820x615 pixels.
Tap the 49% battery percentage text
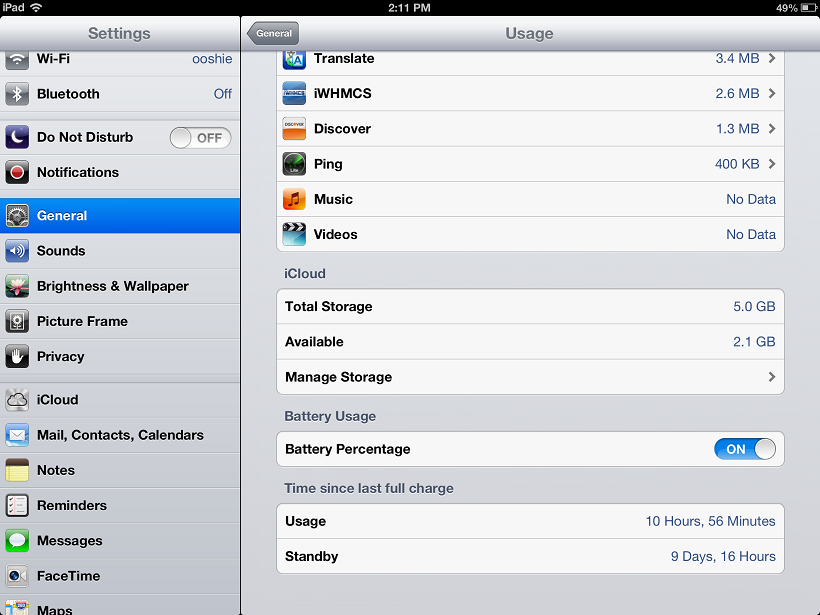click(x=787, y=8)
